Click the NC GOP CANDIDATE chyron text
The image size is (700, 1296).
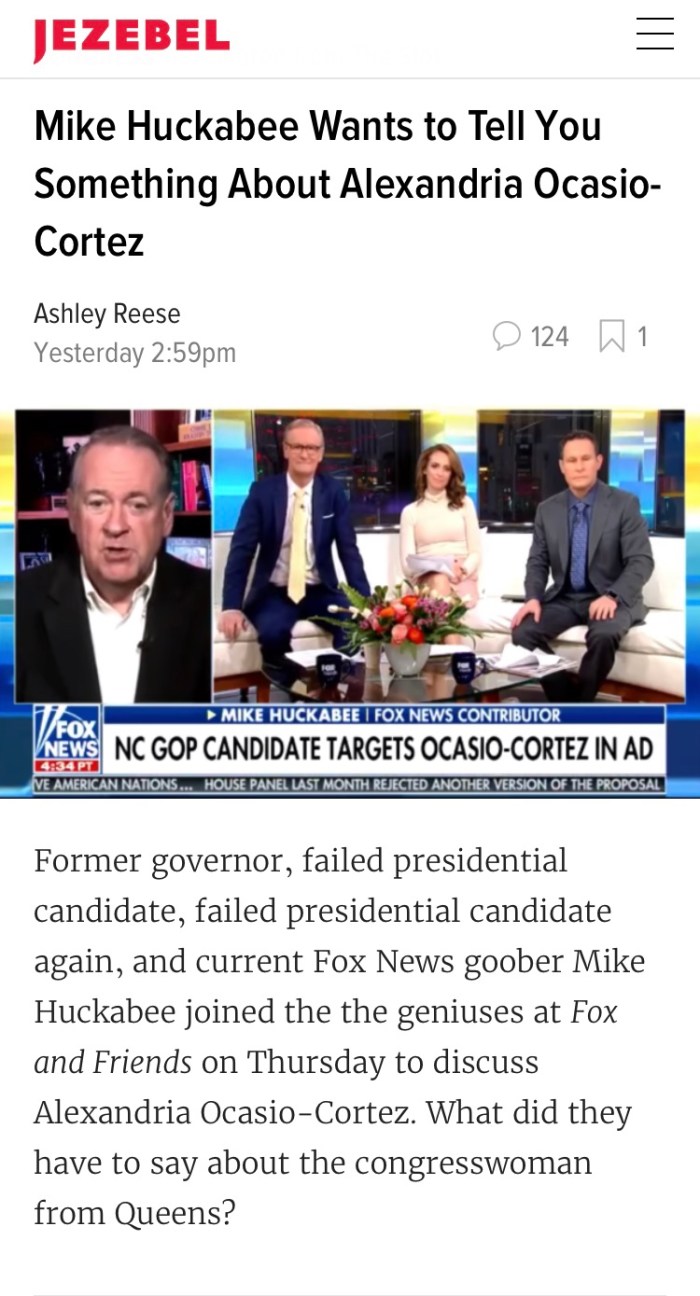pos(383,749)
